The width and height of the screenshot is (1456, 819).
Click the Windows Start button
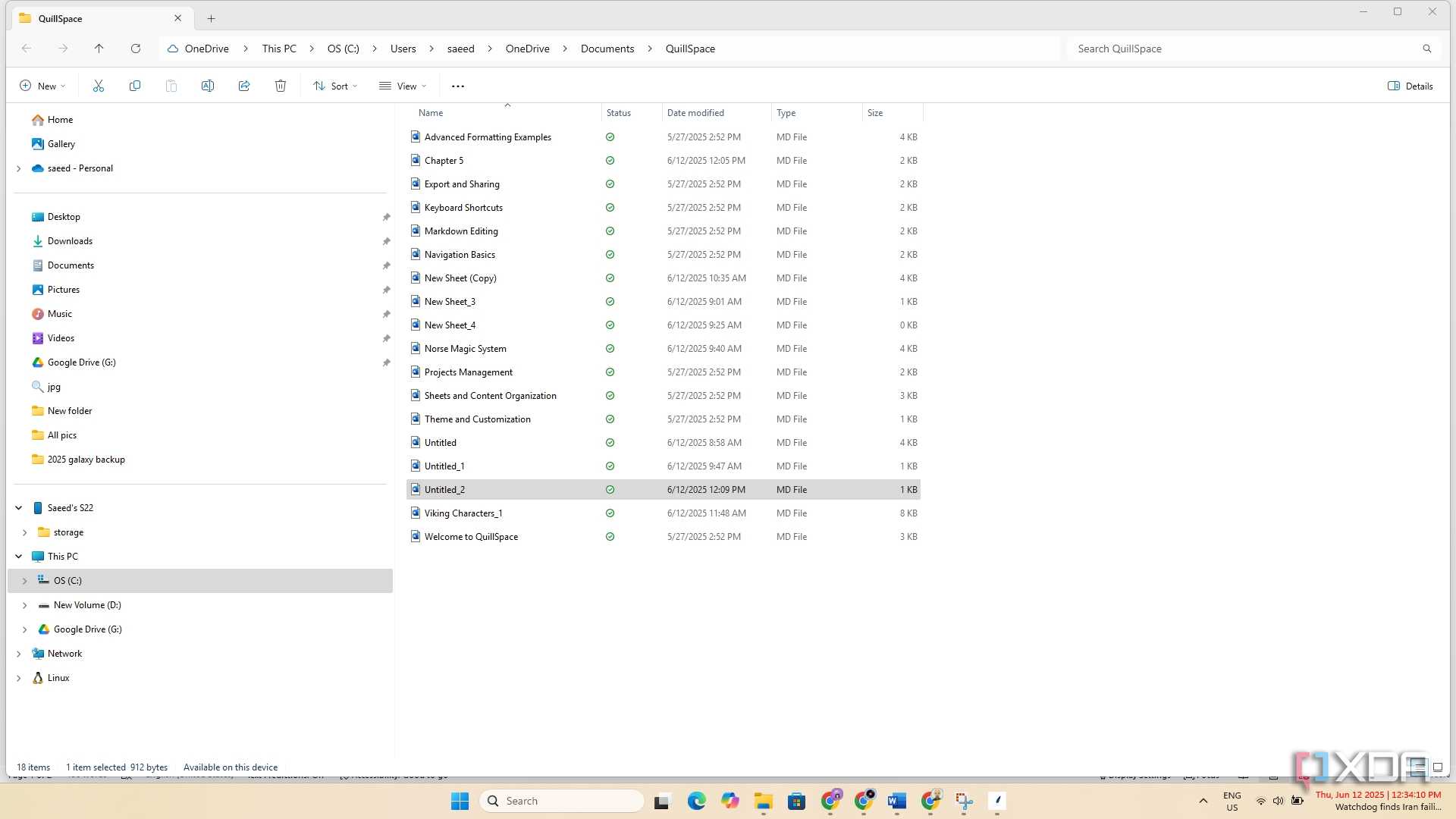(x=460, y=801)
